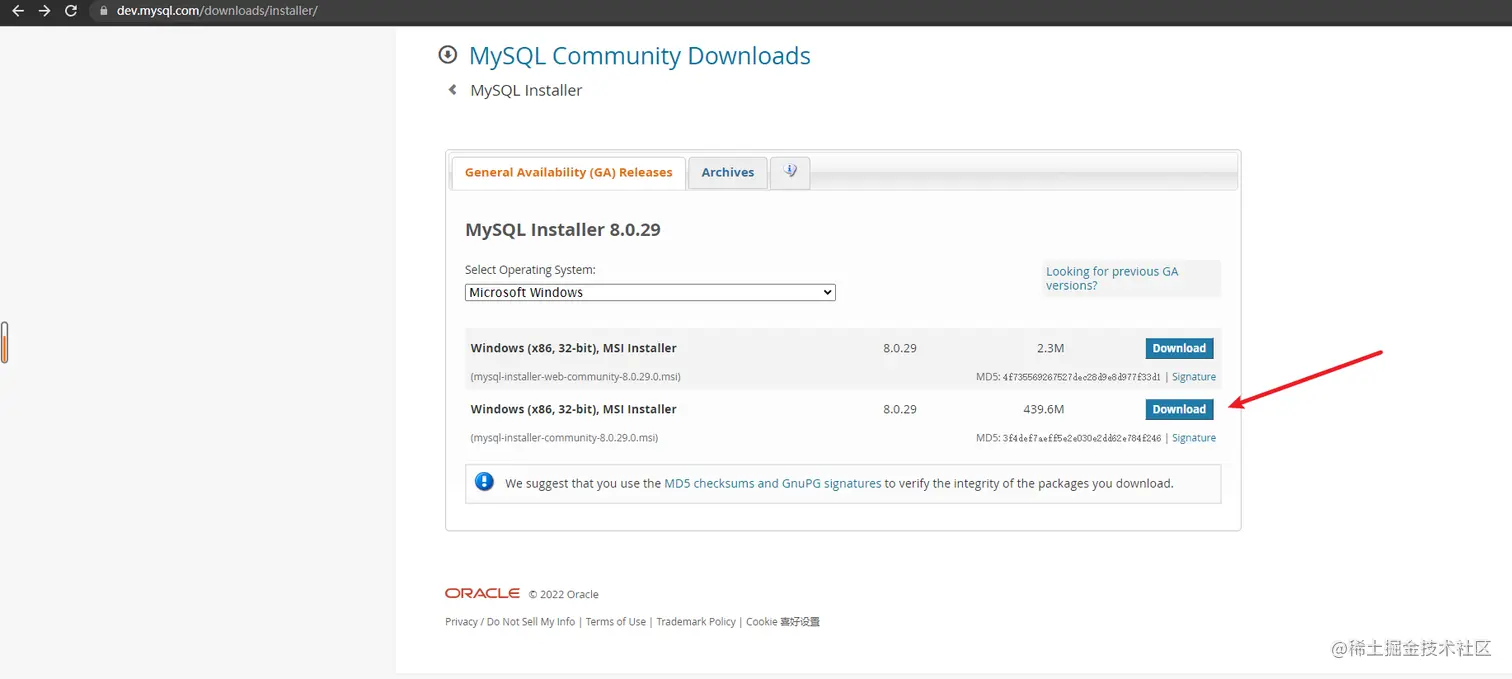Click the Oracle logo in footer
The height and width of the screenshot is (679, 1512).
click(x=482, y=593)
